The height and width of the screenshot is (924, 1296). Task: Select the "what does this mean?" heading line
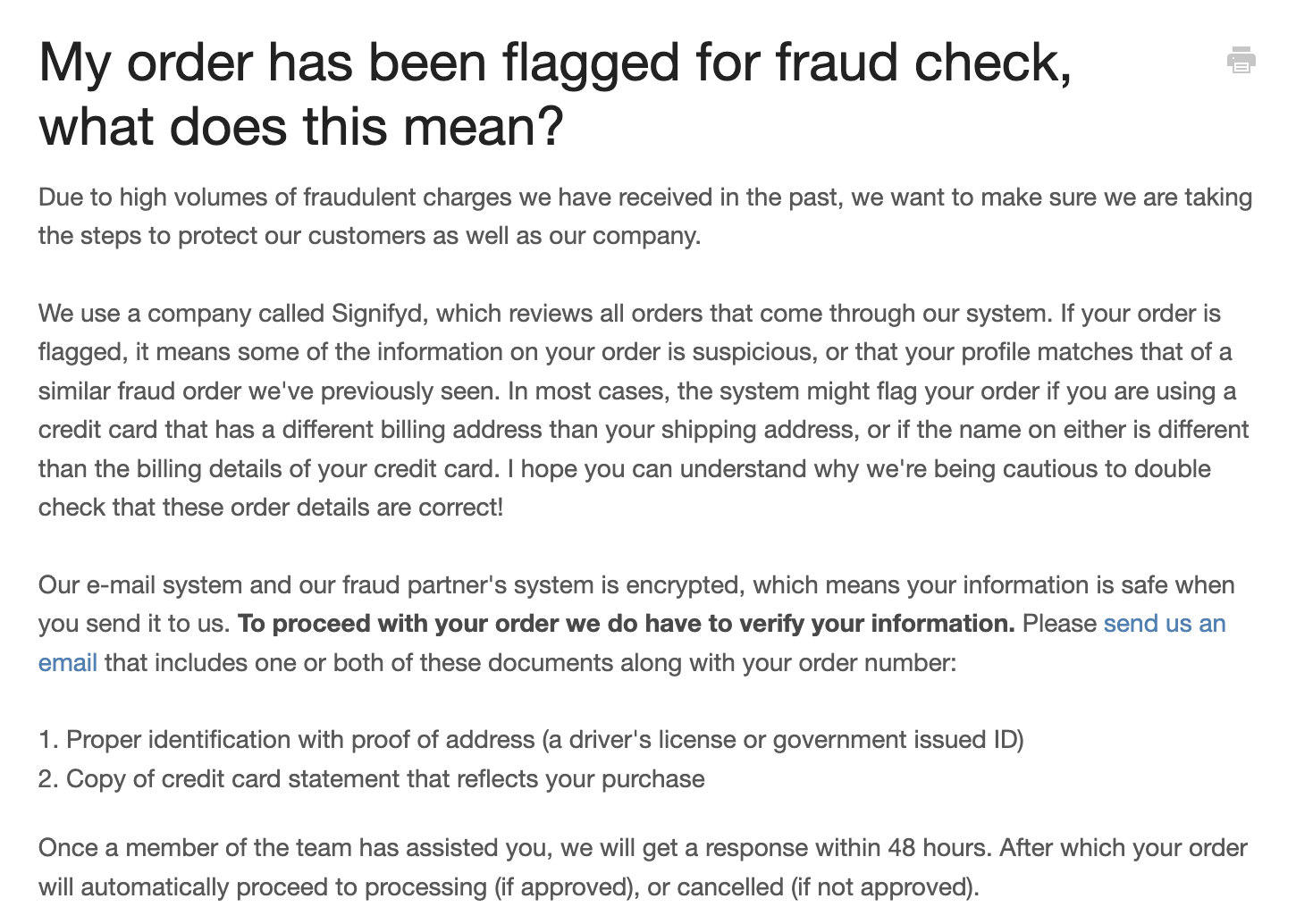point(301,126)
